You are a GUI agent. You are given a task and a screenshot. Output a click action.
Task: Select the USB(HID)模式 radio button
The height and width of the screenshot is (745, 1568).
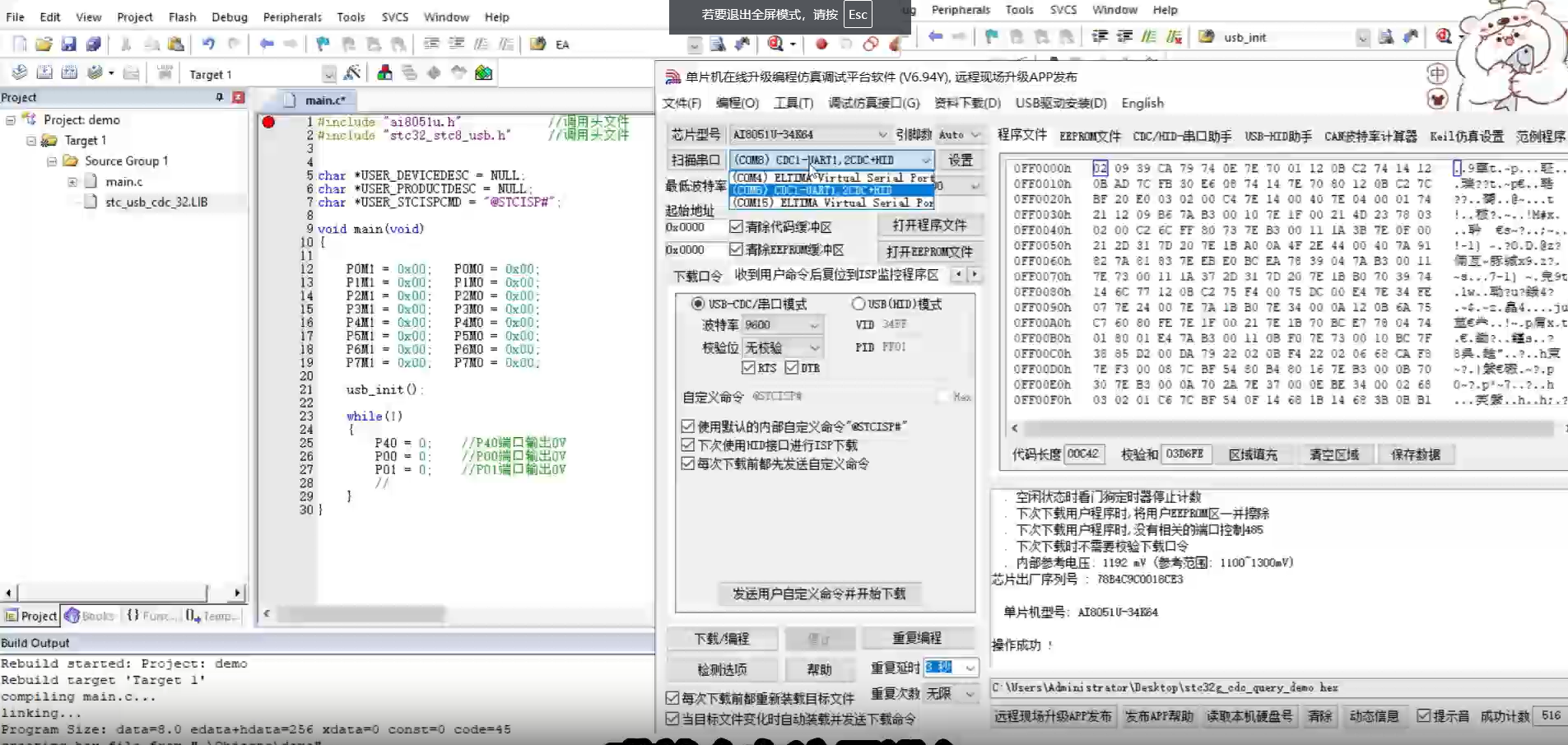858,304
